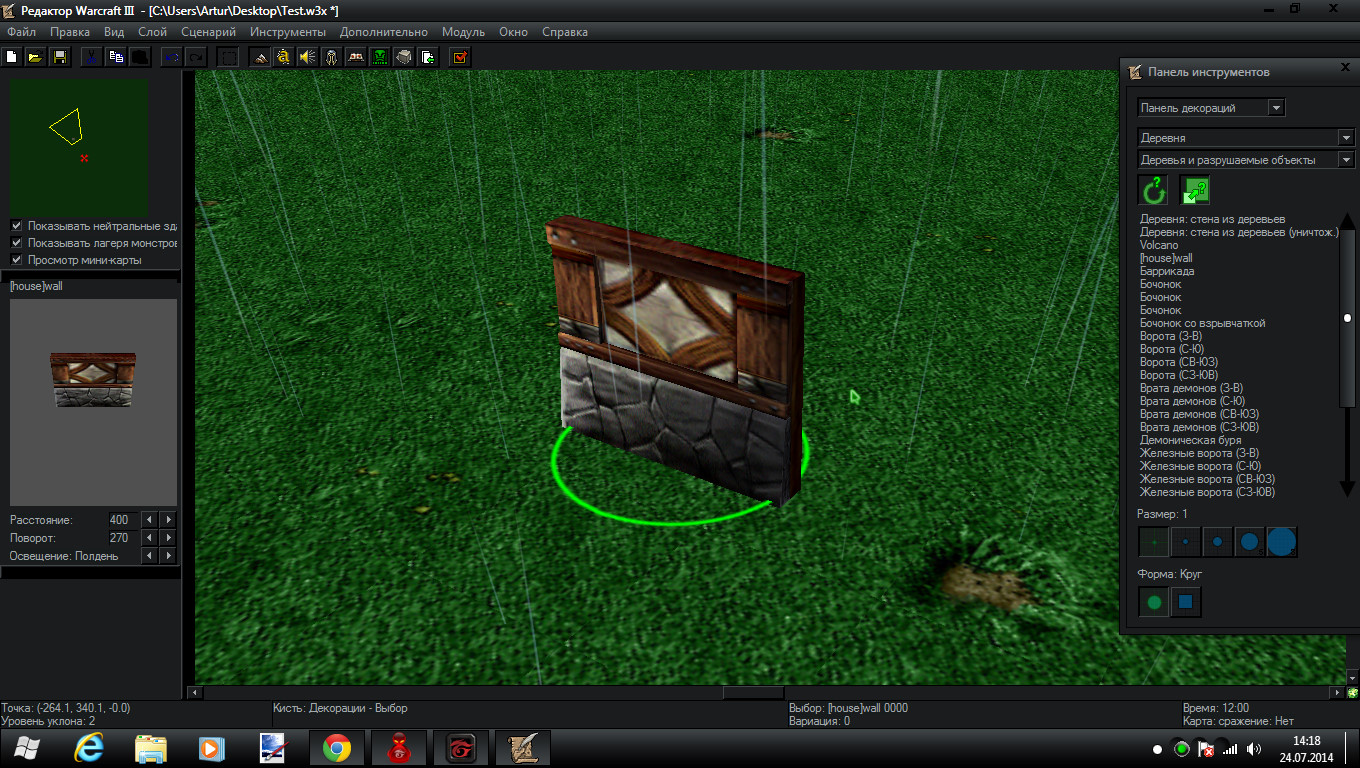Select Демоническая буря list entry
1360x768 pixels.
pyautogui.click(x=1190, y=440)
